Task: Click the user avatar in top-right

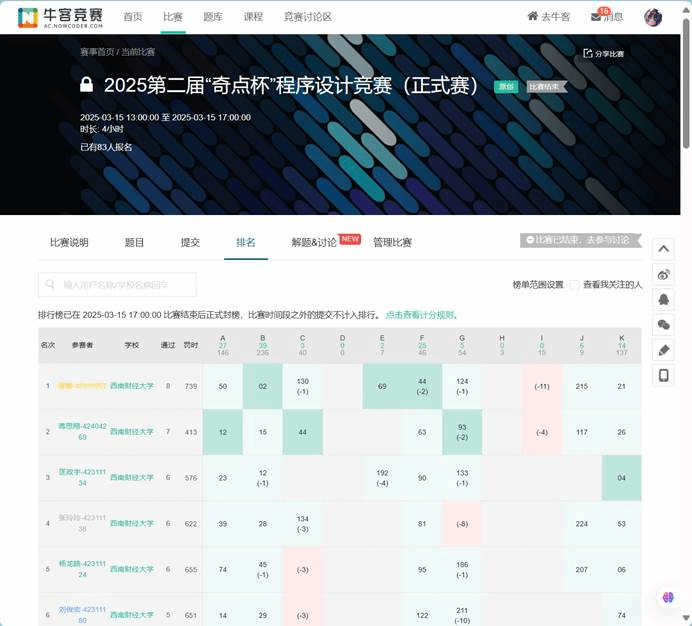Action: [653, 17]
